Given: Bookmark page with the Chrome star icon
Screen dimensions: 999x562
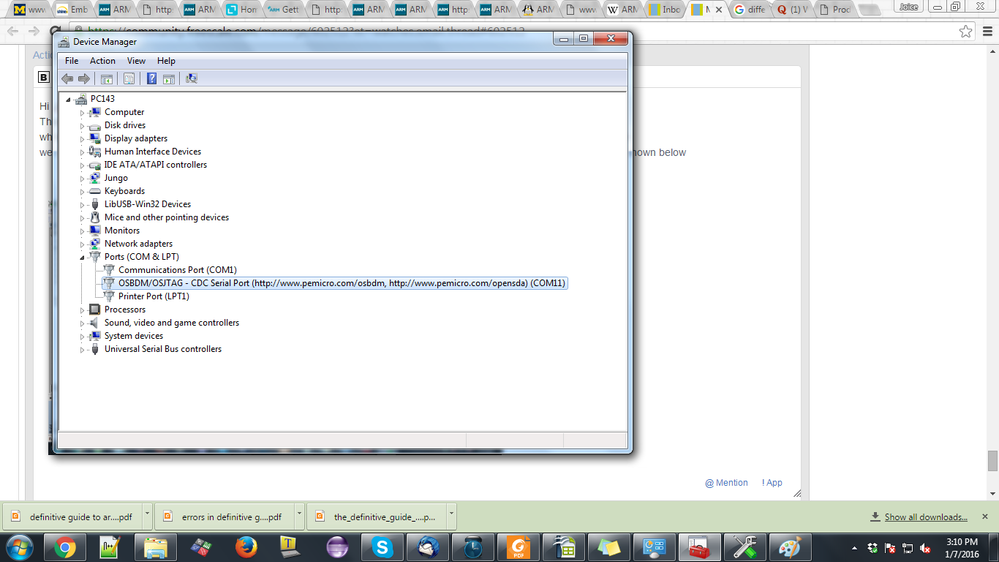Looking at the screenshot, I should (x=965, y=31).
